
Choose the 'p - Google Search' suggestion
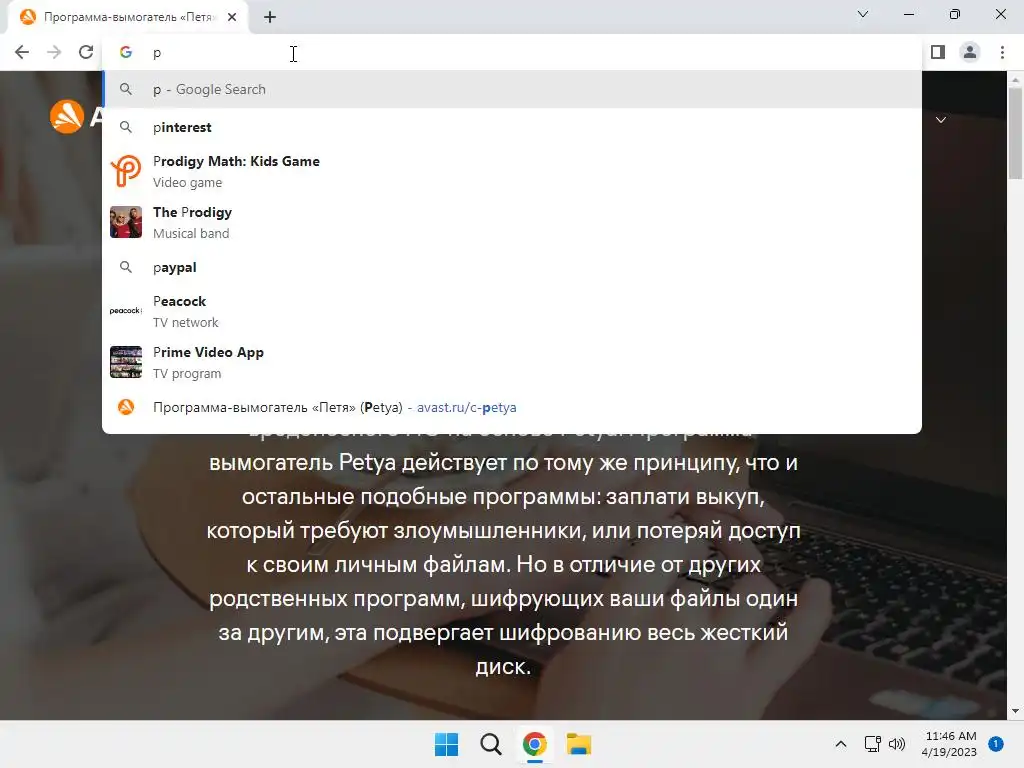coord(512,89)
